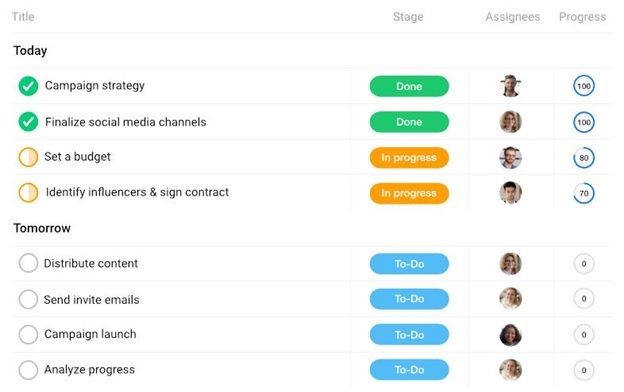This screenshot has width=624, height=392.
Task: Sort by the Stage column header
Action: click(x=408, y=17)
